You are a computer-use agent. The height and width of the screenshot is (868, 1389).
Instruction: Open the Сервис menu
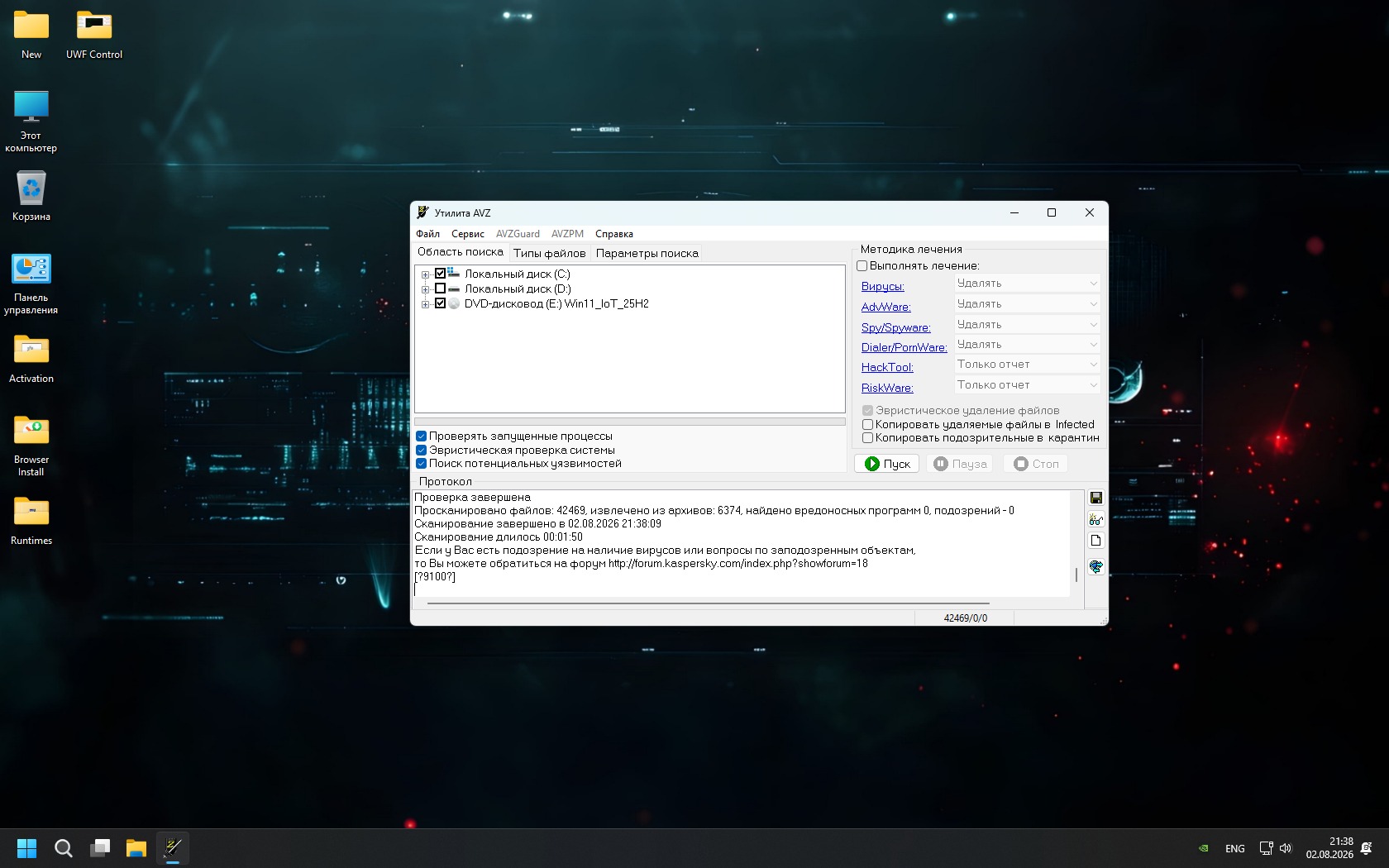tap(468, 234)
